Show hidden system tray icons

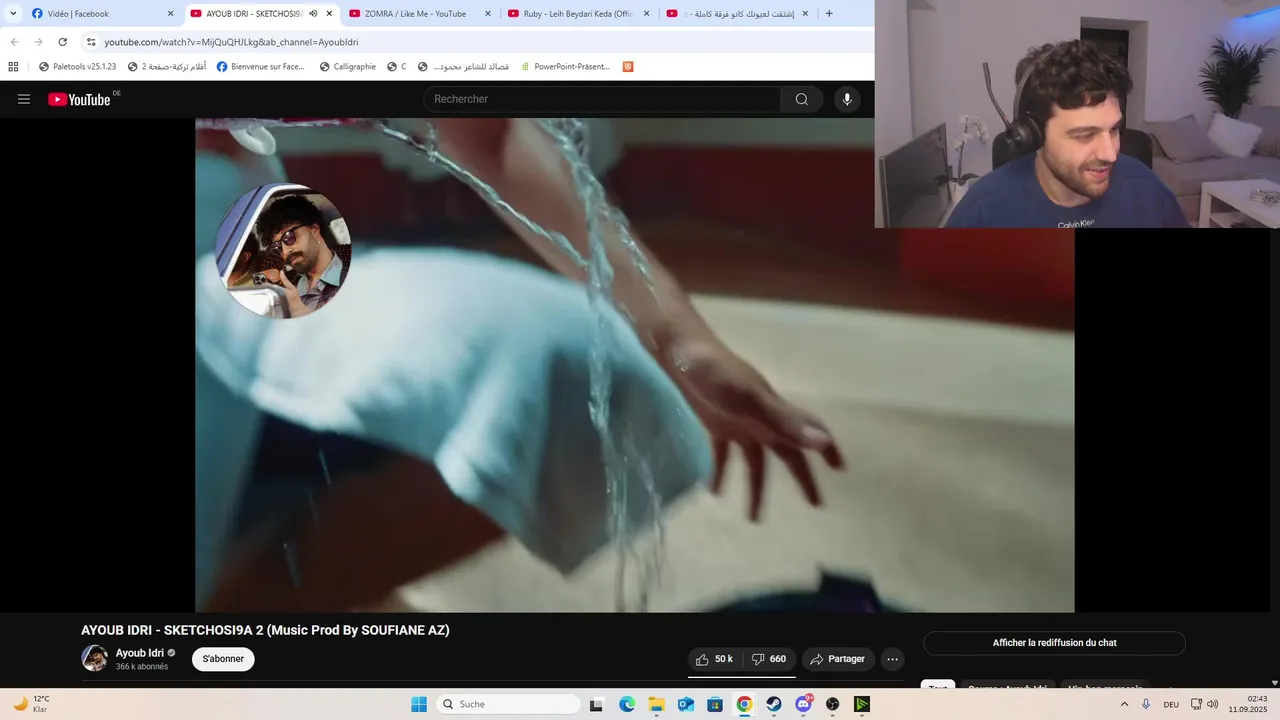point(1124,704)
